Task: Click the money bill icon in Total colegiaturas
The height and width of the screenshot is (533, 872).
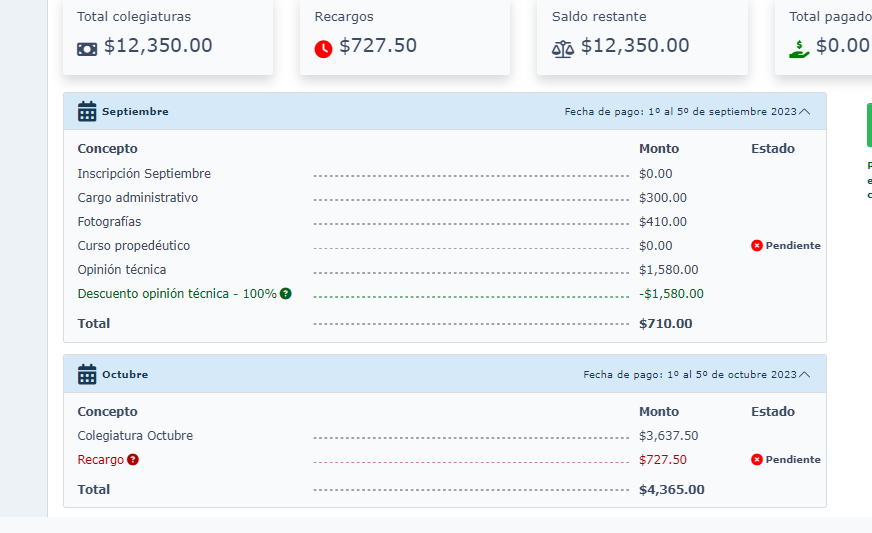Action: [x=87, y=50]
